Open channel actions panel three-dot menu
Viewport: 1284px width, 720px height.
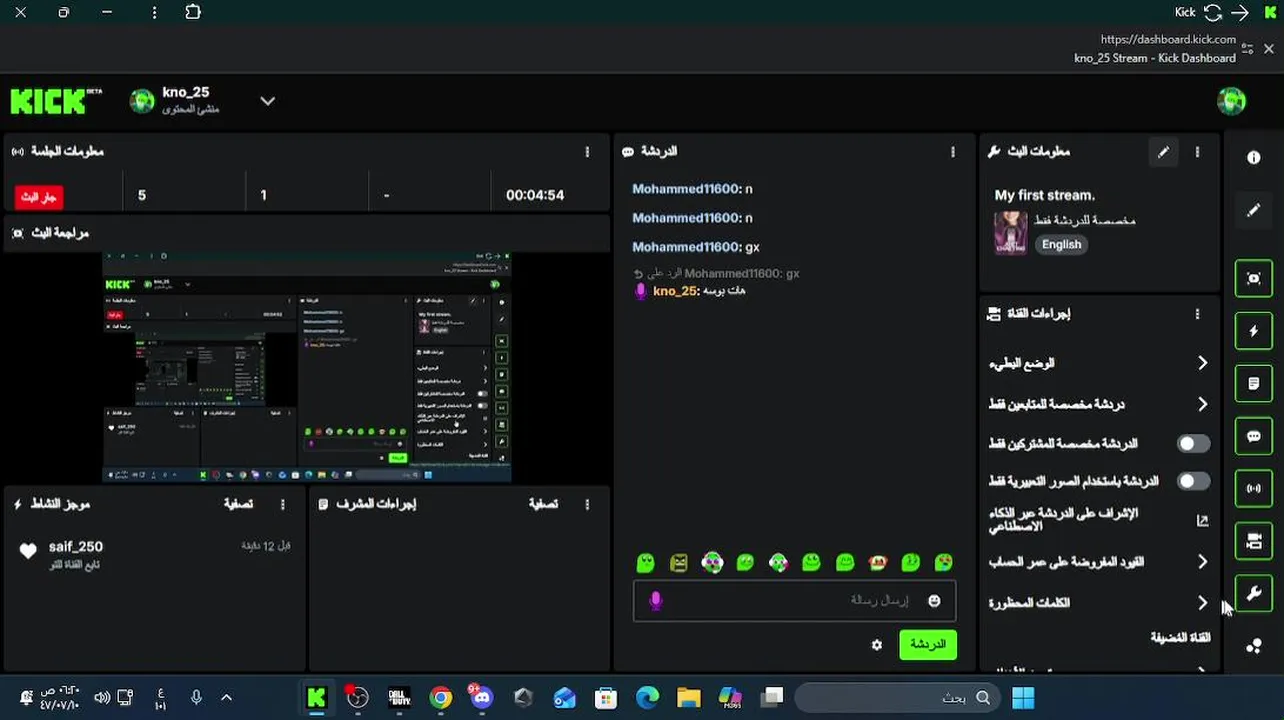click(1197, 314)
